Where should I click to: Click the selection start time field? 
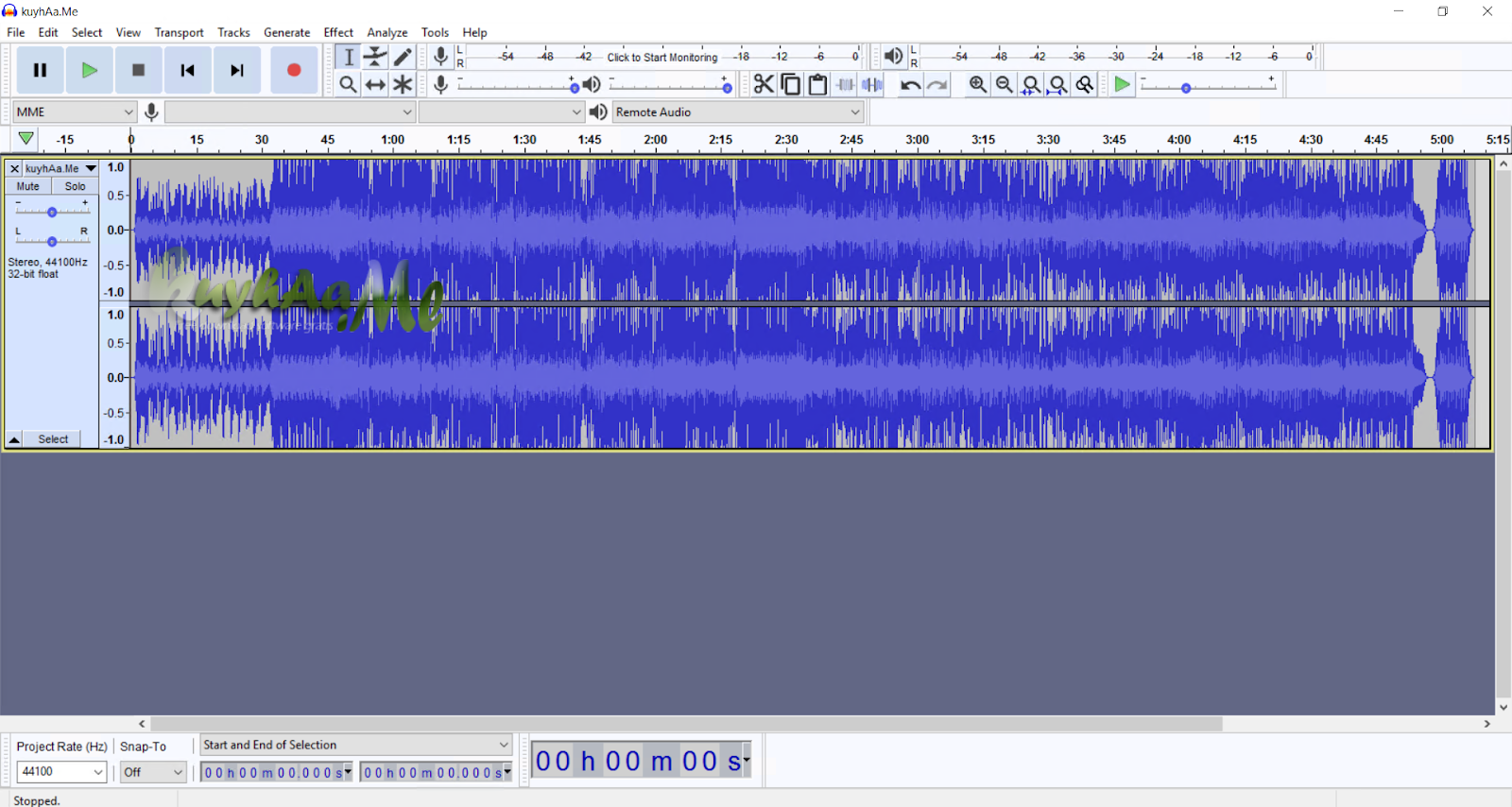276,772
